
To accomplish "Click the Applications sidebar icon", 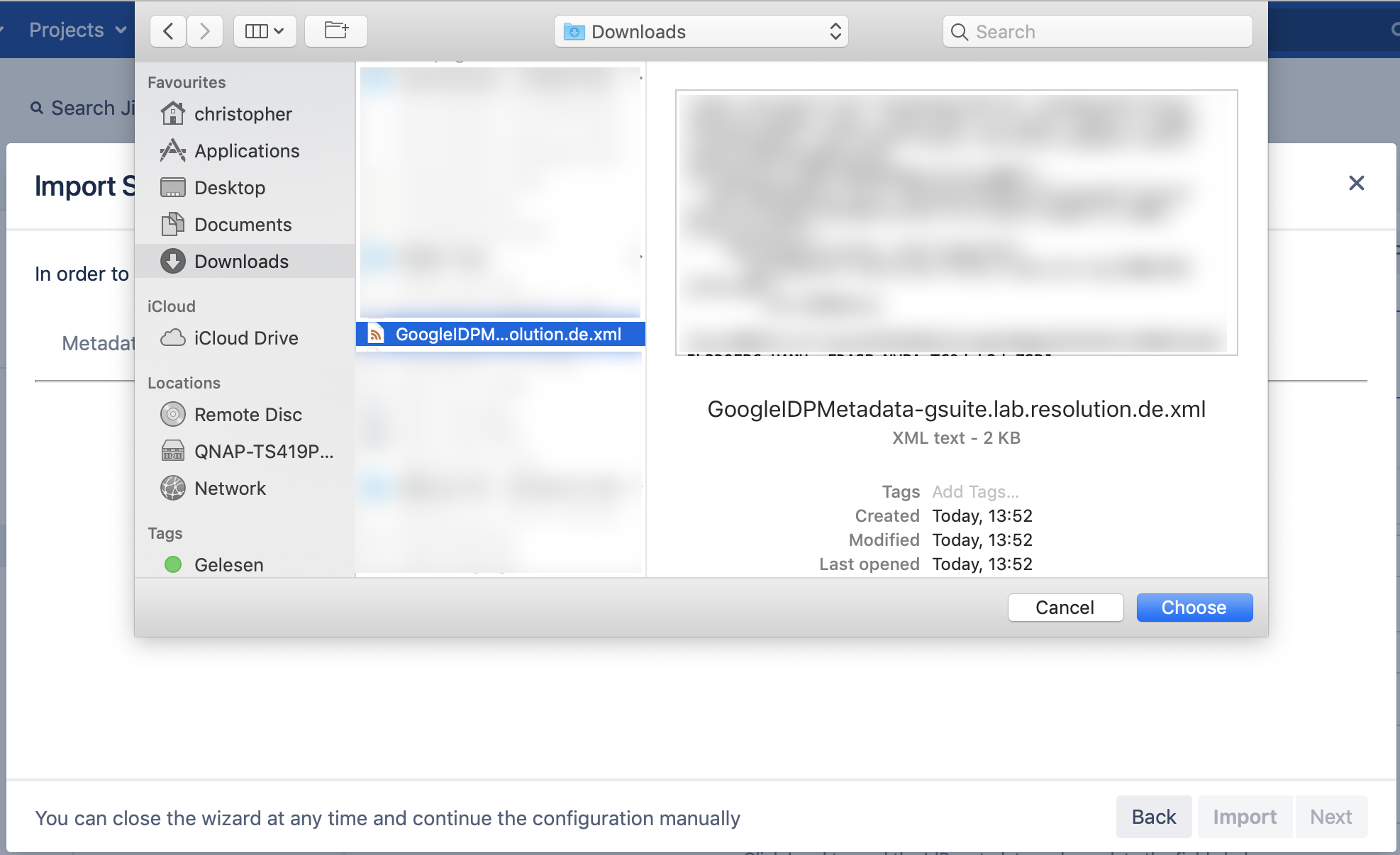I will (x=172, y=150).
